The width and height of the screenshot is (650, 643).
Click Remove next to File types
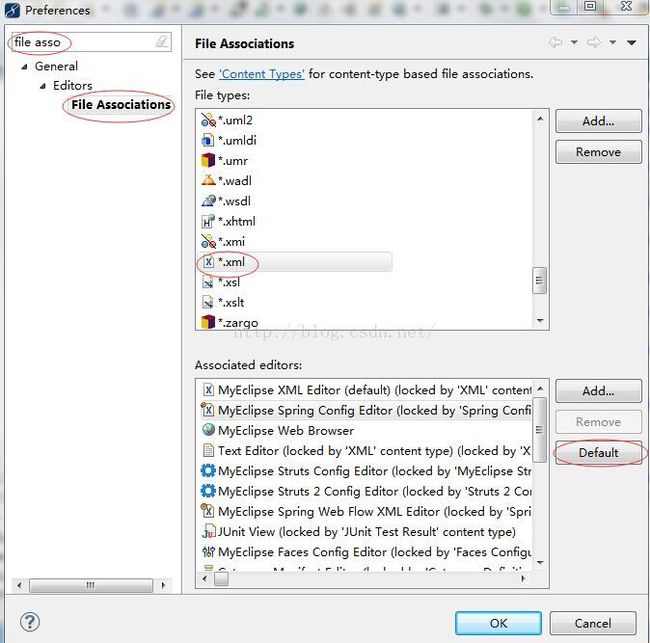598,152
